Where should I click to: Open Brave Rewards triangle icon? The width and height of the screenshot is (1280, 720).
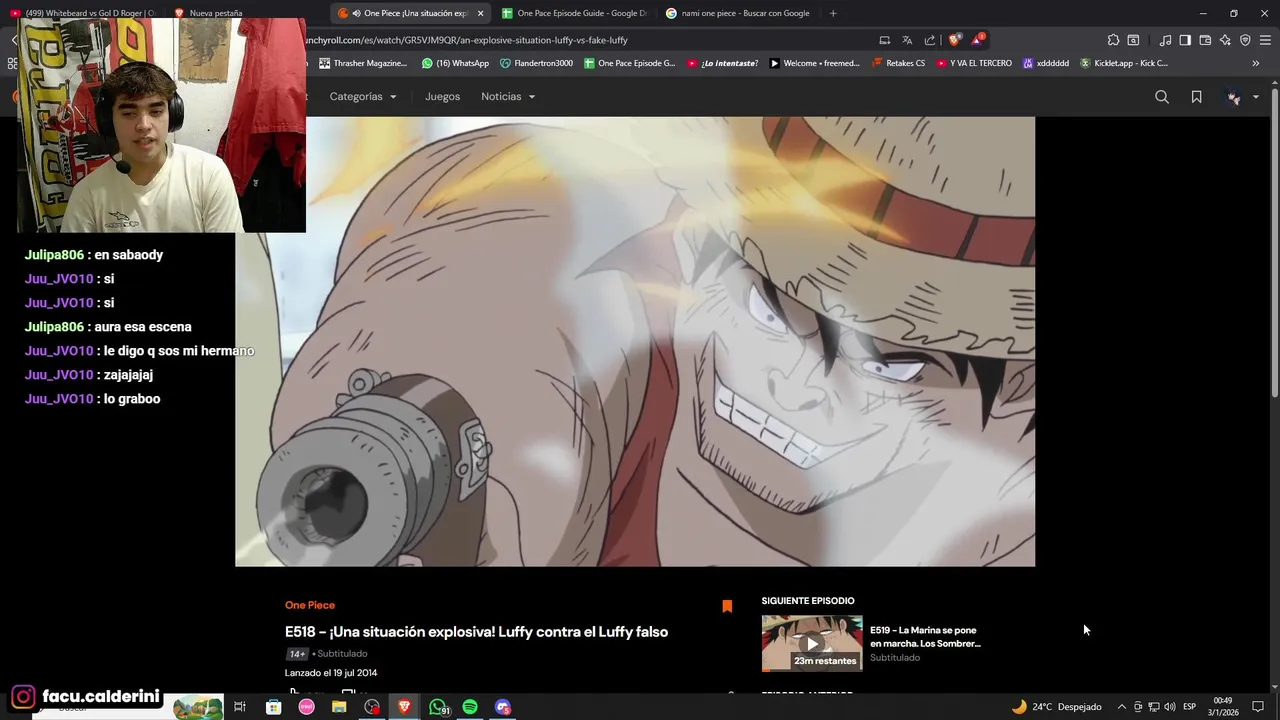click(977, 40)
